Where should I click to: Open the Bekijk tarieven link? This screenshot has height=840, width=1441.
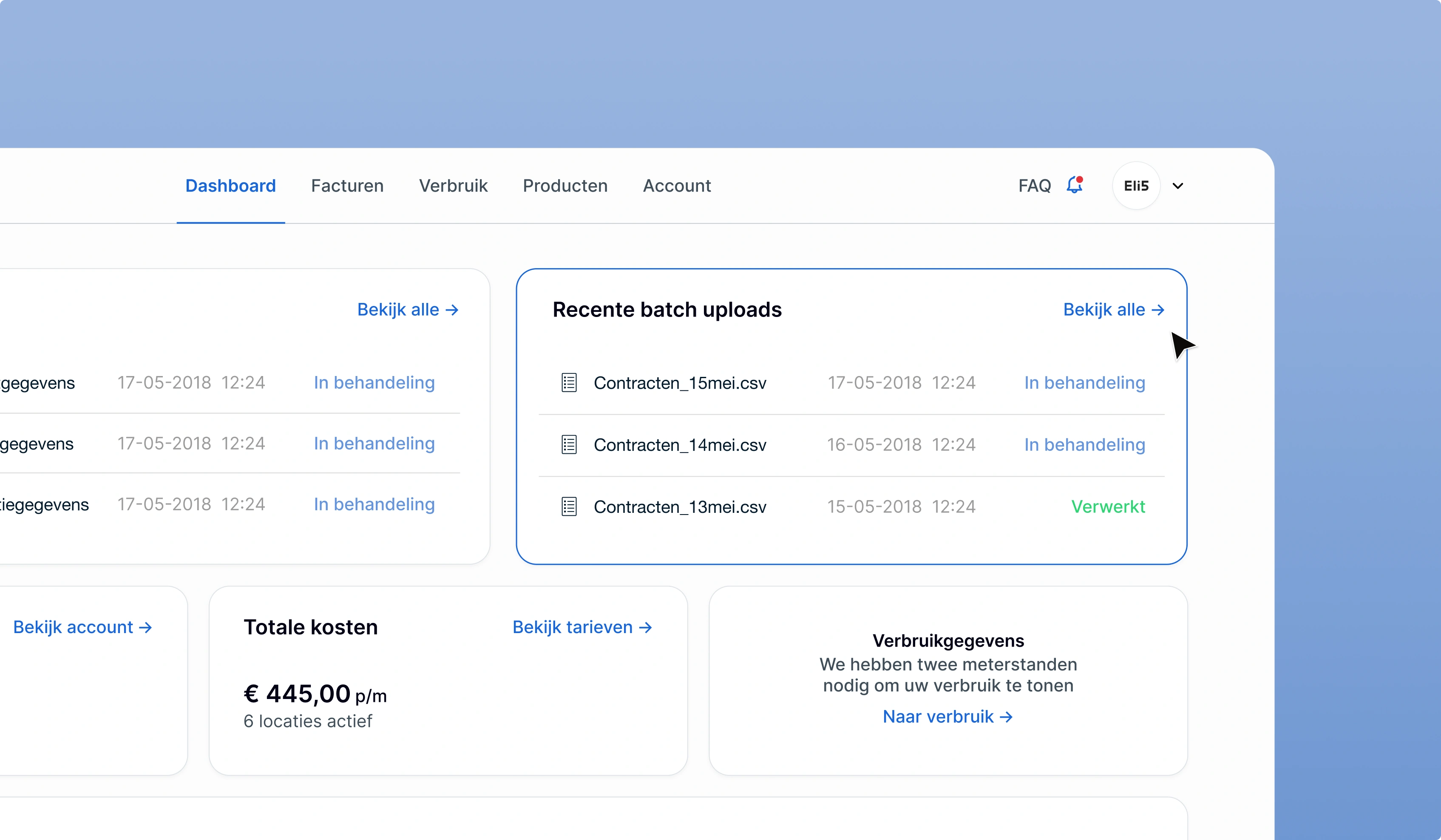(582, 628)
